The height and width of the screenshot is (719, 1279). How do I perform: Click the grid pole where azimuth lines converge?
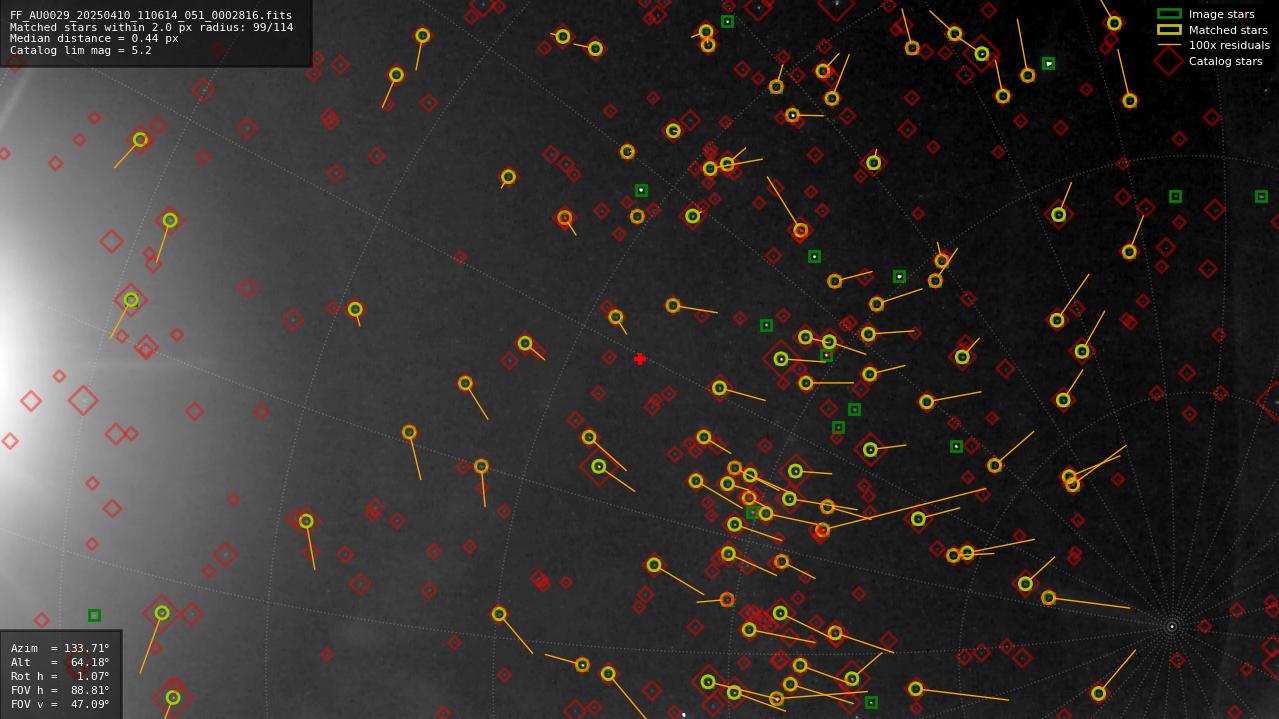tap(1172, 627)
